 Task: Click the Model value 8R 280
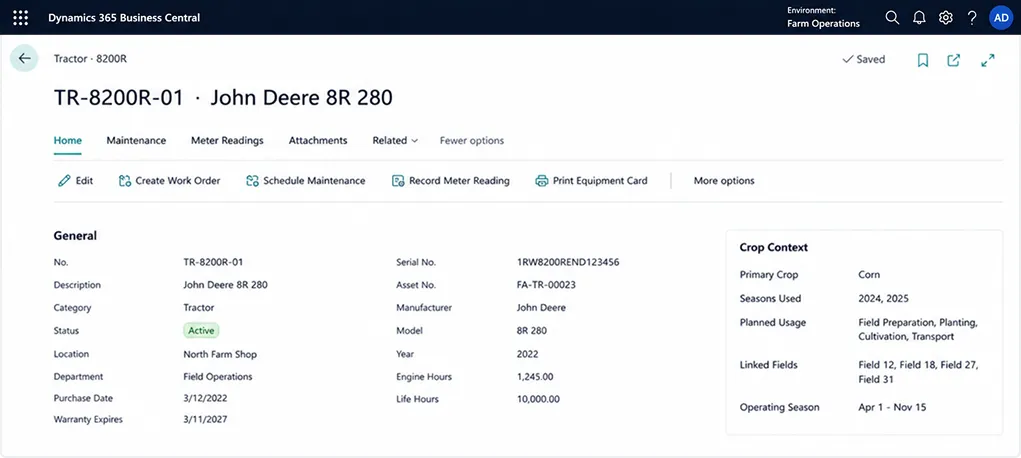(x=531, y=330)
